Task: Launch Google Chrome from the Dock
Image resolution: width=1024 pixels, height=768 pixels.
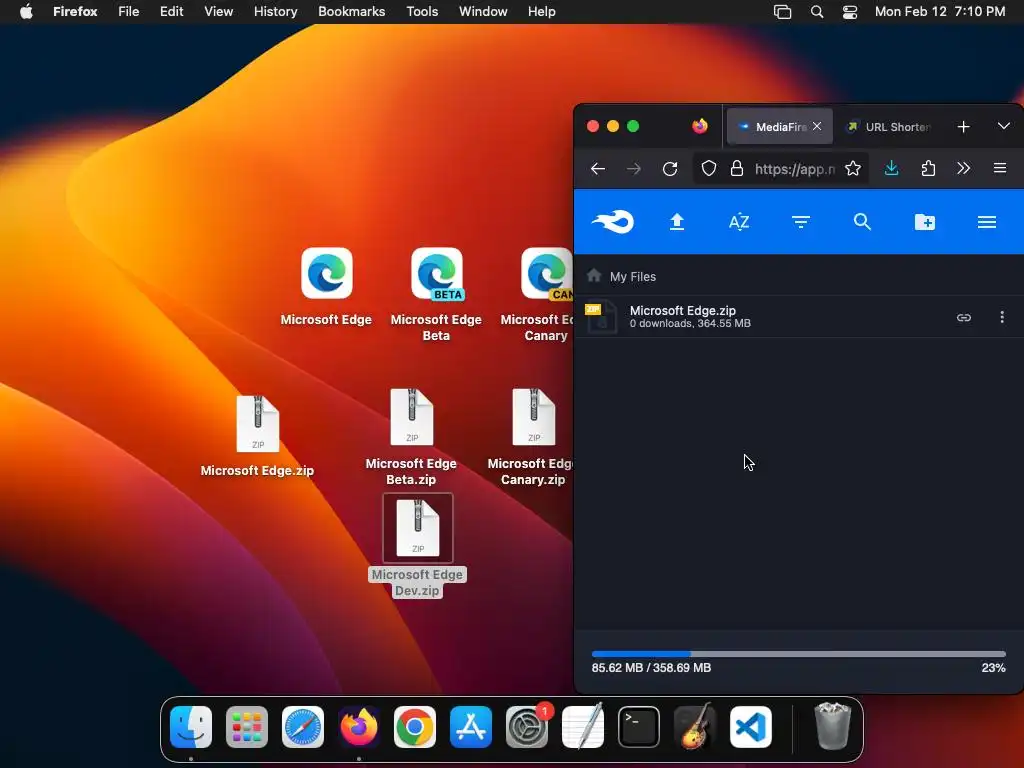Action: click(415, 727)
